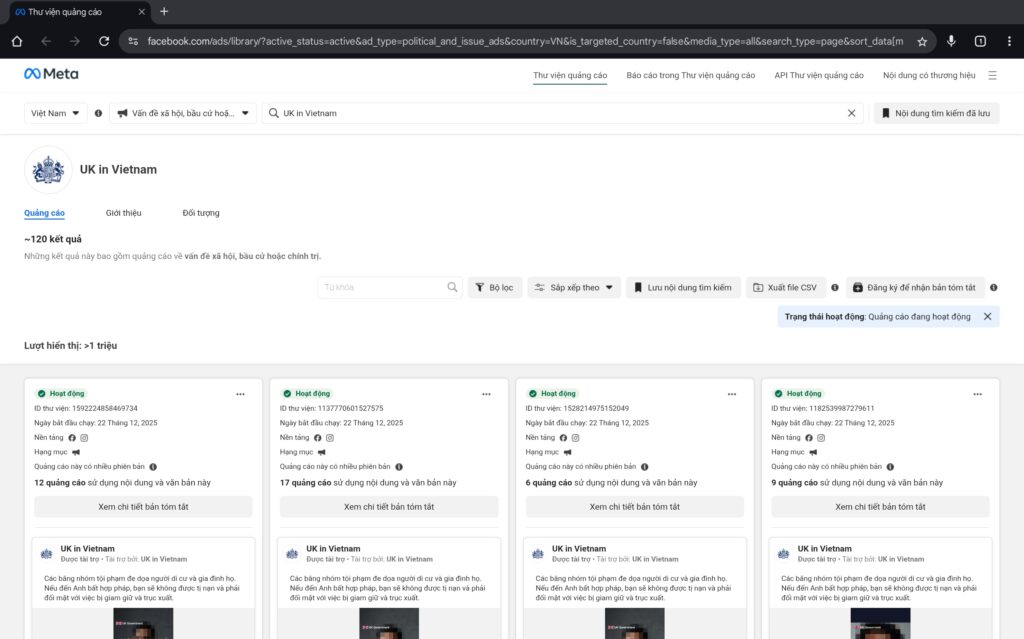Click info icon next to 'nhiều phiên bản' text
The width and height of the screenshot is (1024, 639).
153,466
